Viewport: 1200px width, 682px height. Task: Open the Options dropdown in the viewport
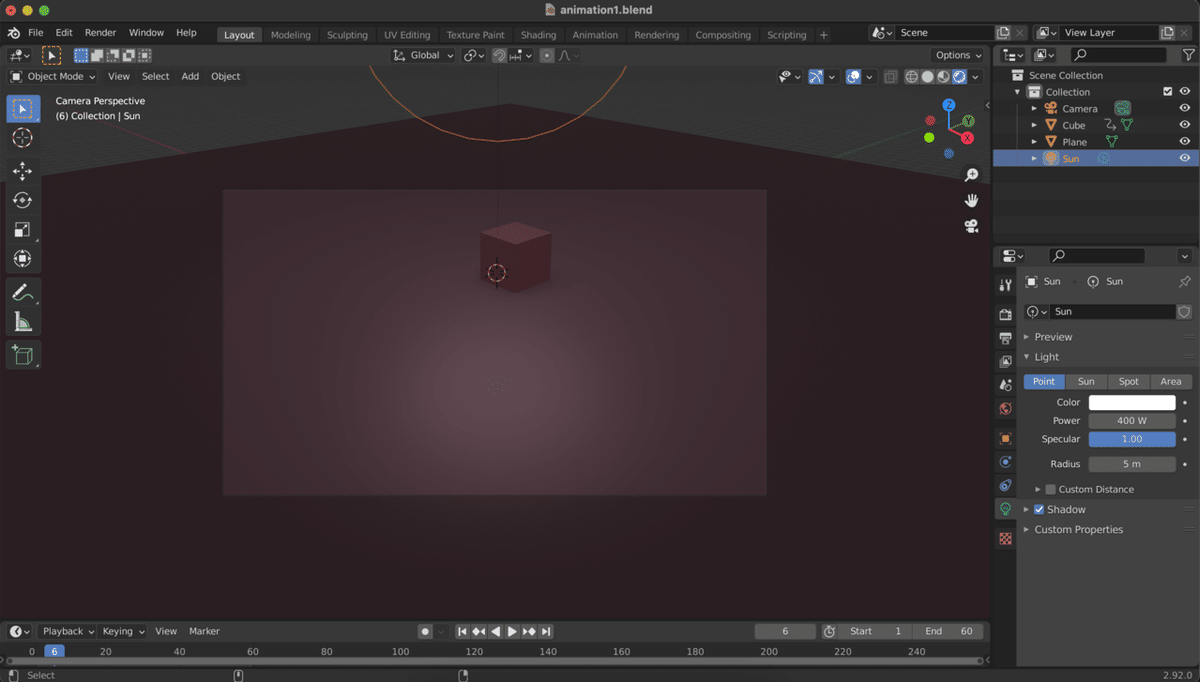point(958,55)
